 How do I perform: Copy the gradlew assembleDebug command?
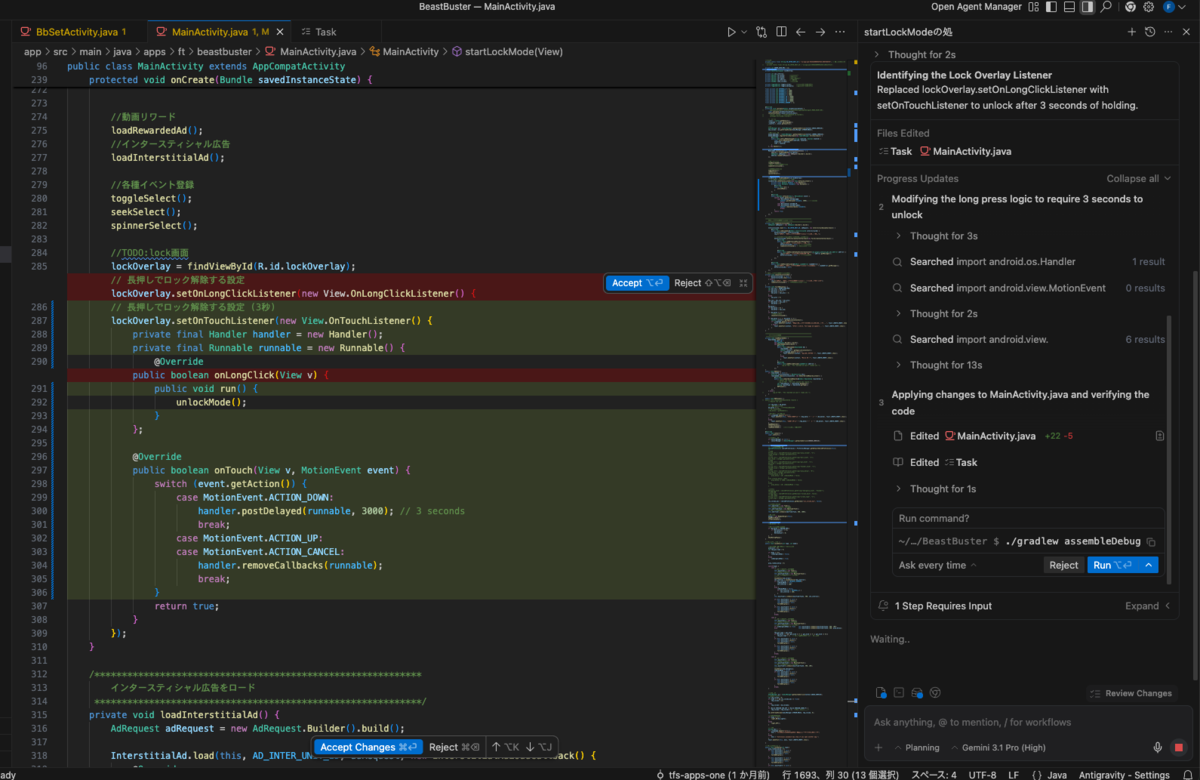1151,541
